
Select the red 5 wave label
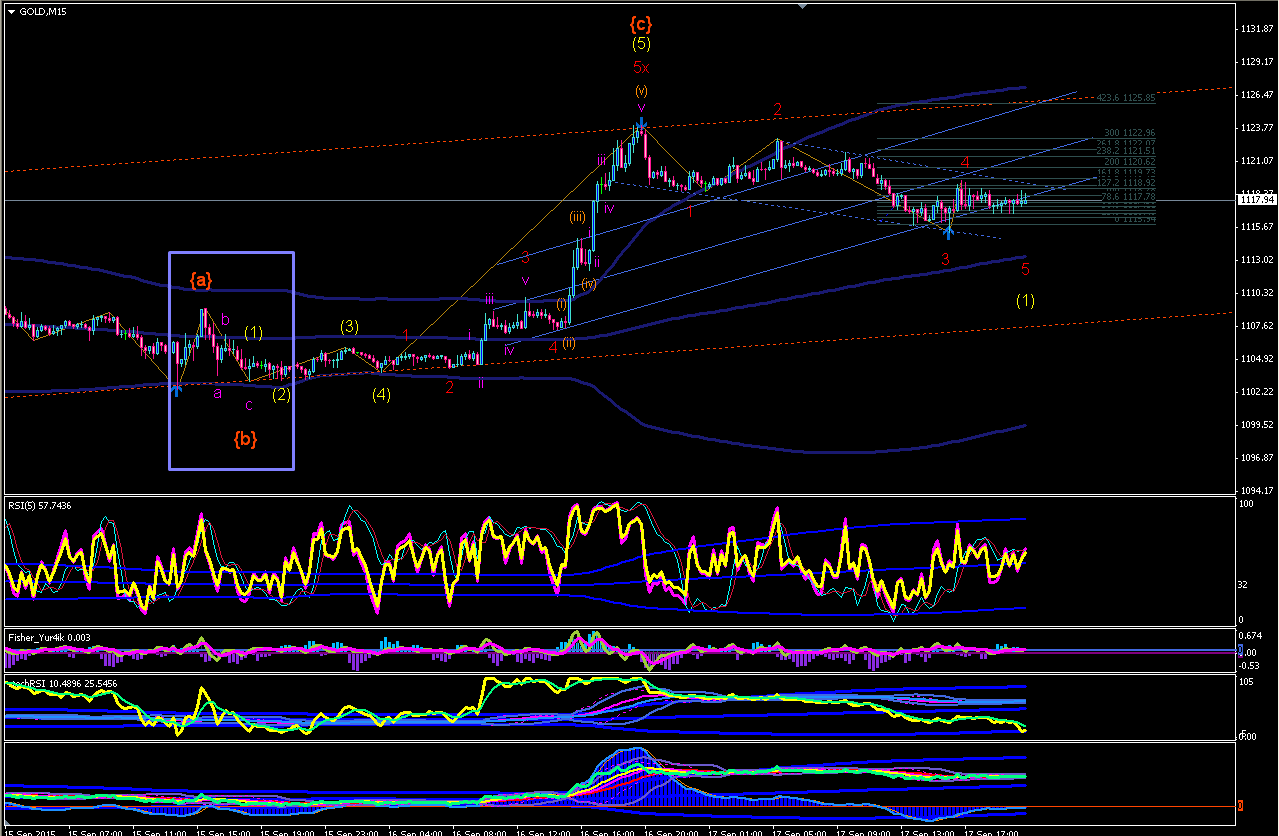point(1024,269)
